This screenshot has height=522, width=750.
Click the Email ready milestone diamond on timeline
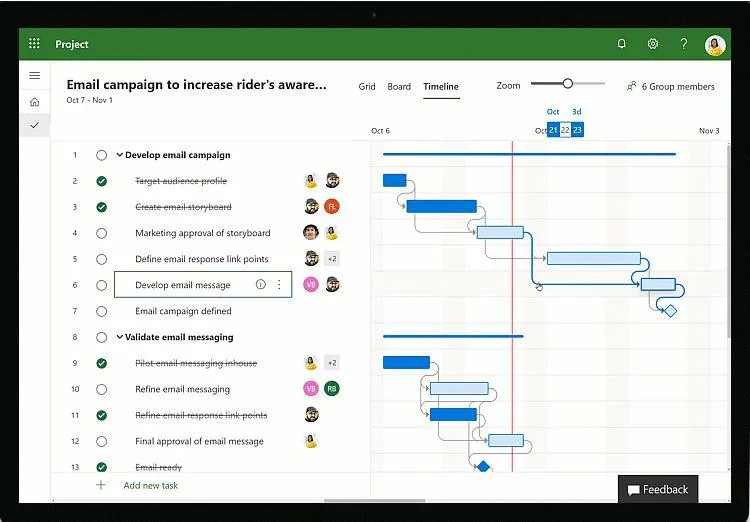[x=483, y=466]
